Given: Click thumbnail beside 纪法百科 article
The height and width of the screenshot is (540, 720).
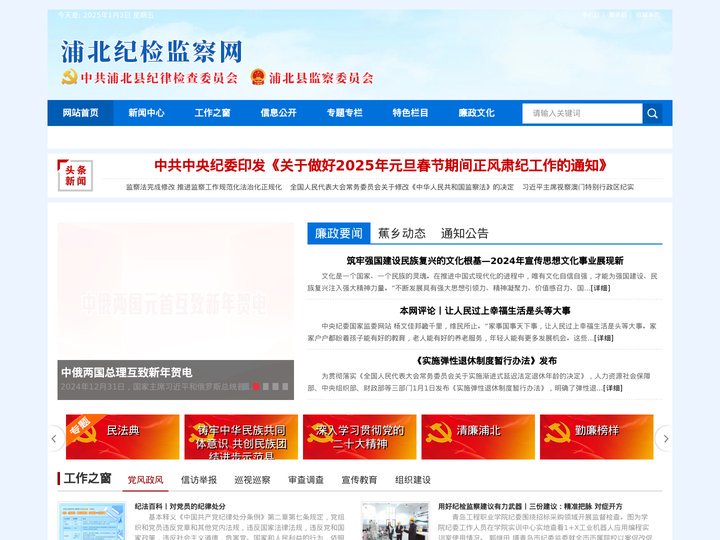Looking at the screenshot, I should pos(91,521).
